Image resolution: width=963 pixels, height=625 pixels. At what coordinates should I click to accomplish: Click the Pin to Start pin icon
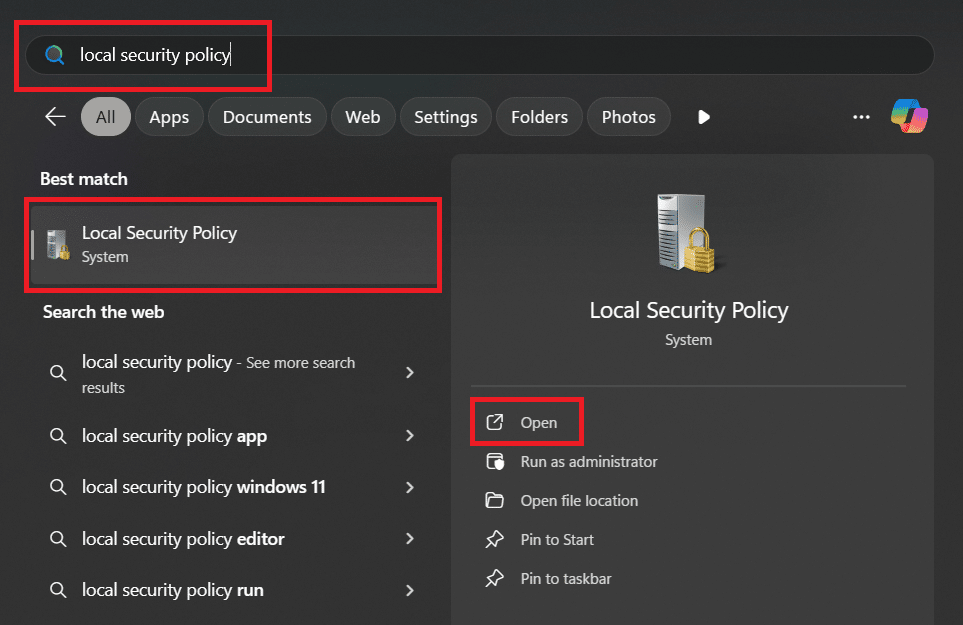(494, 539)
